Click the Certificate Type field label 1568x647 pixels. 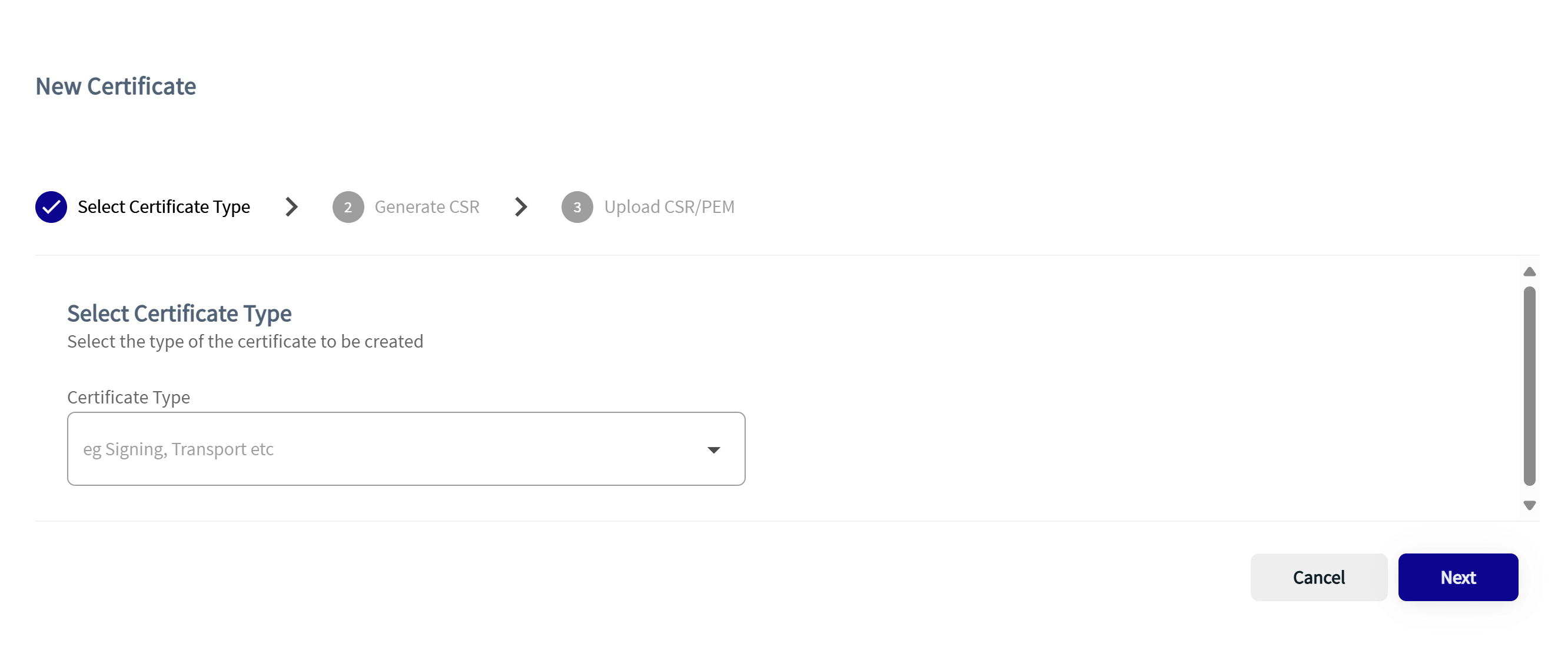128,397
